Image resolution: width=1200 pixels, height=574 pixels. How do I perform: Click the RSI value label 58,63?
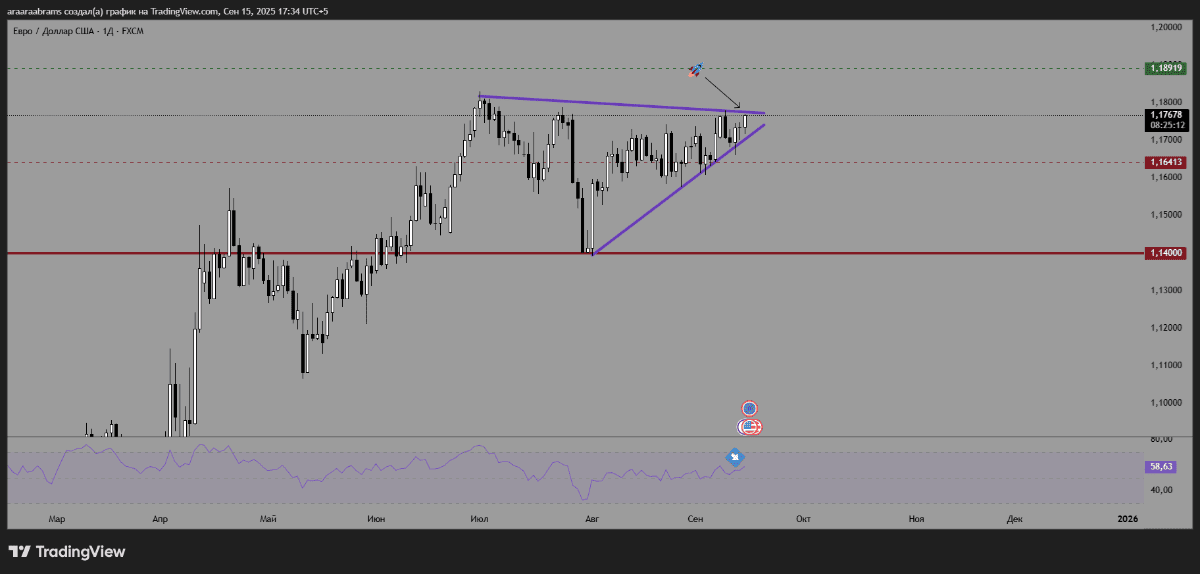point(1161,466)
